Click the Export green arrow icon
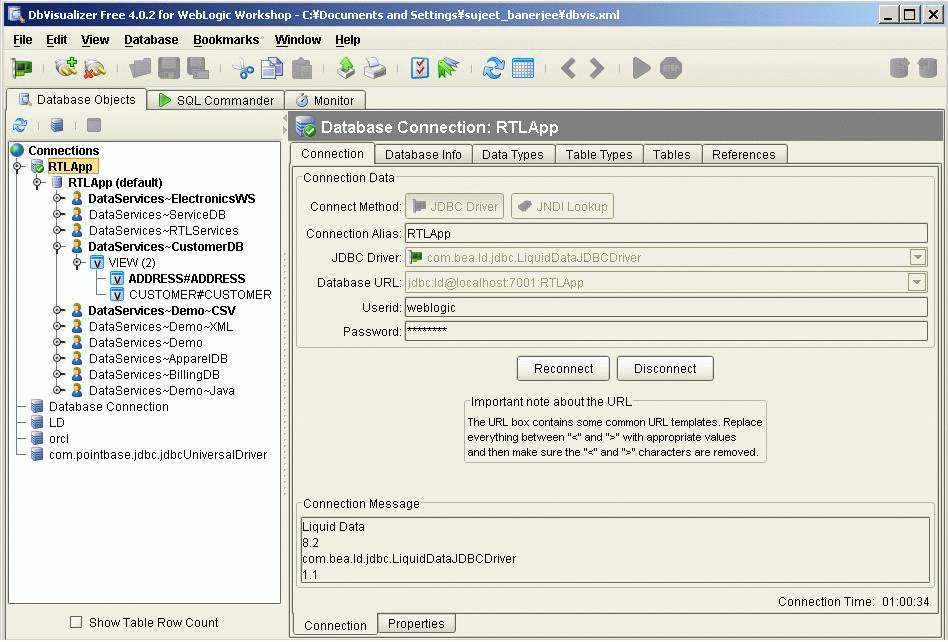This screenshot has width=948, height=642. pos(346,68)
